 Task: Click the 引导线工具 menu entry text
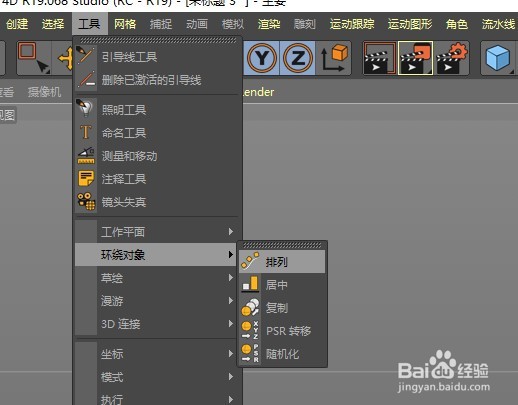(129, 57)
